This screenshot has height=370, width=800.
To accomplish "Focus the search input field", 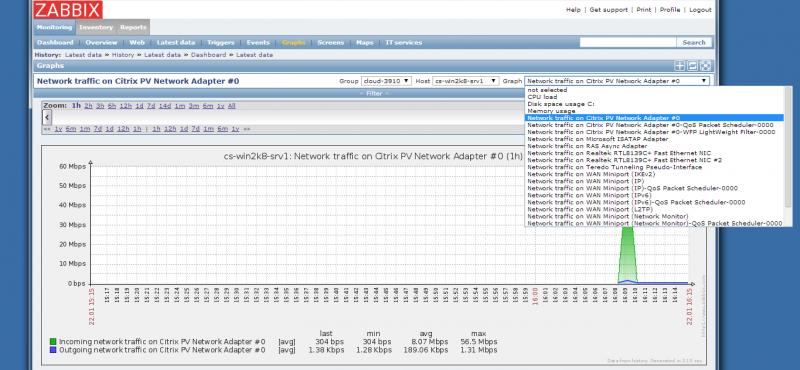I will click(628, 42).
